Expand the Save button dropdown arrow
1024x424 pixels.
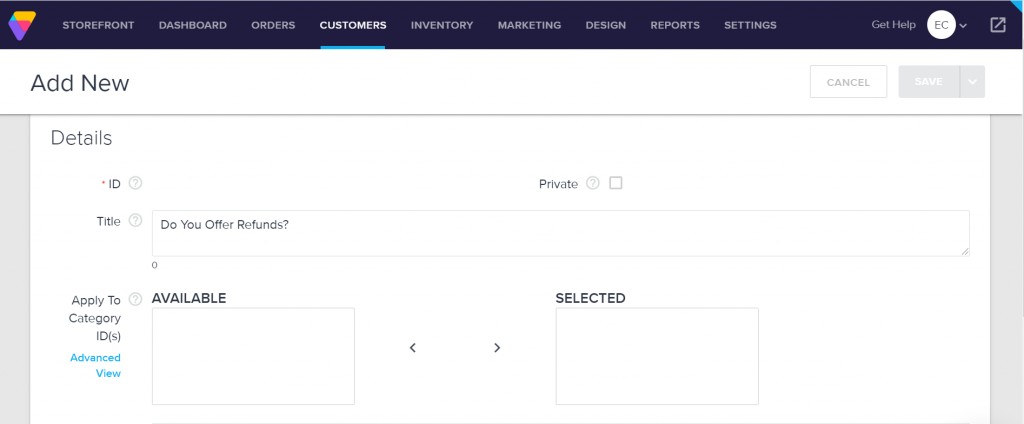tap(972, 82)
